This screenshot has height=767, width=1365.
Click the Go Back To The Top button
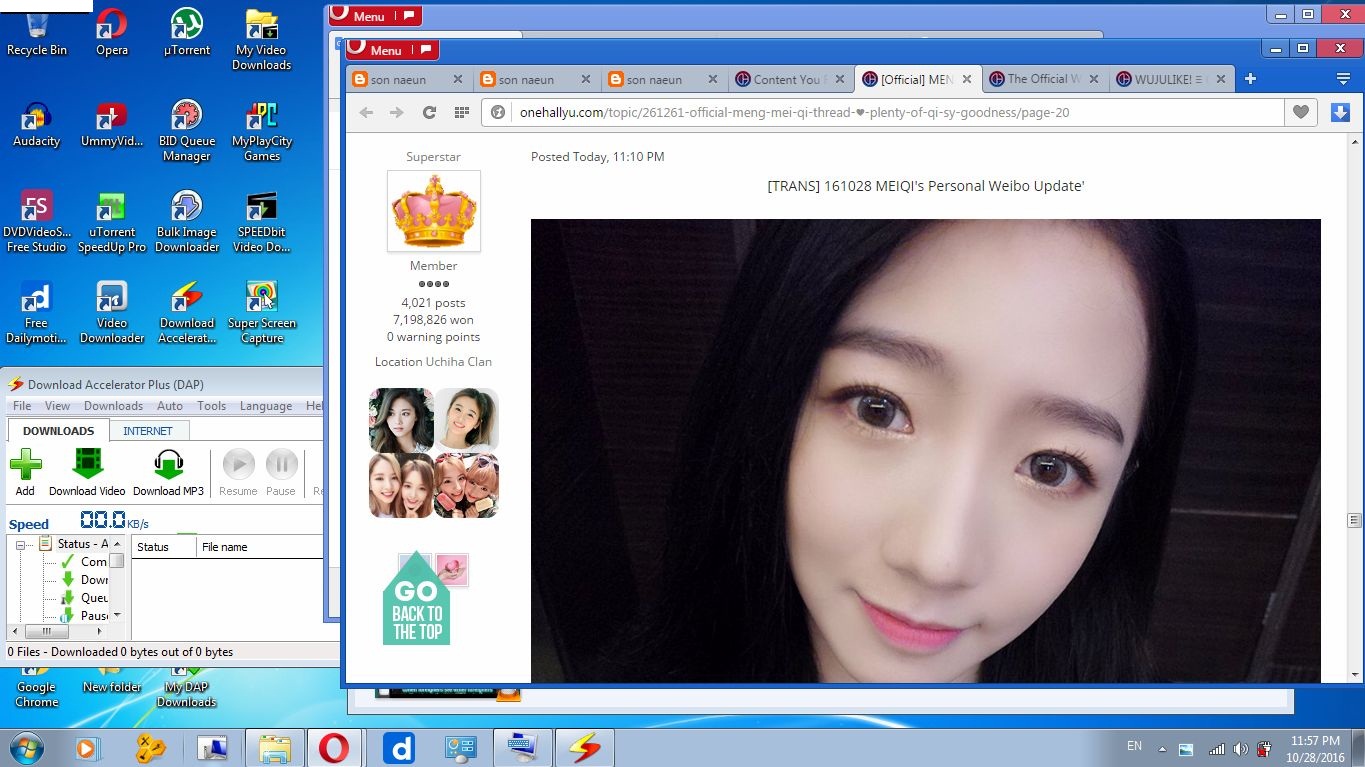click(416, 599)
